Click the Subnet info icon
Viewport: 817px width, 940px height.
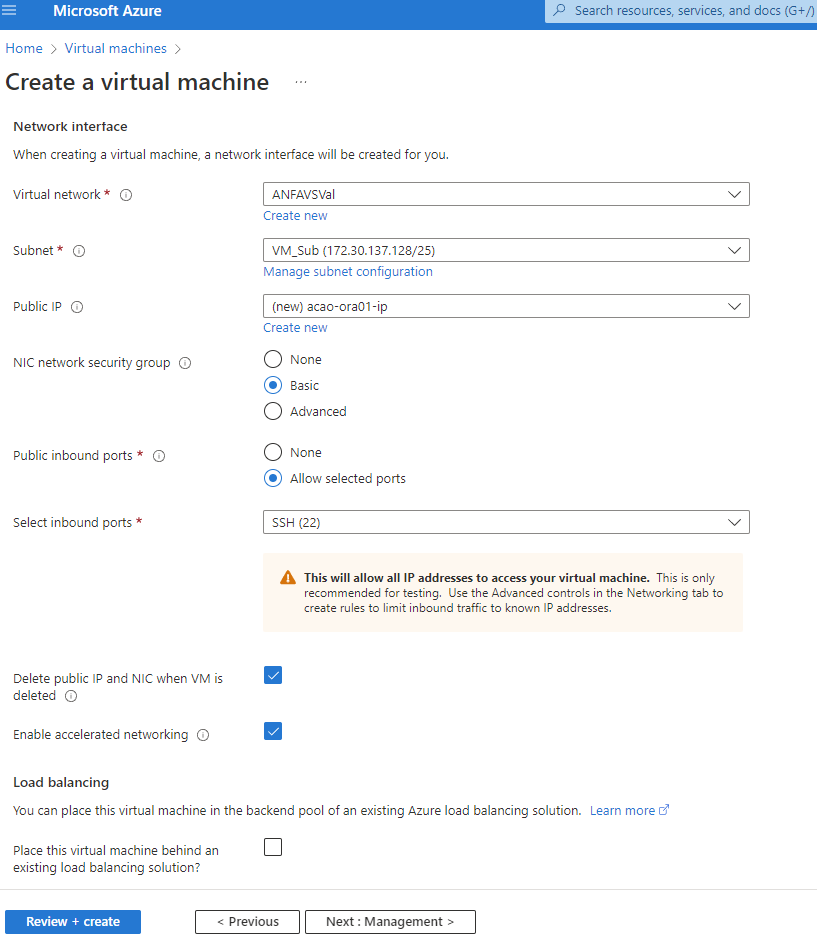tap(79, 251)
